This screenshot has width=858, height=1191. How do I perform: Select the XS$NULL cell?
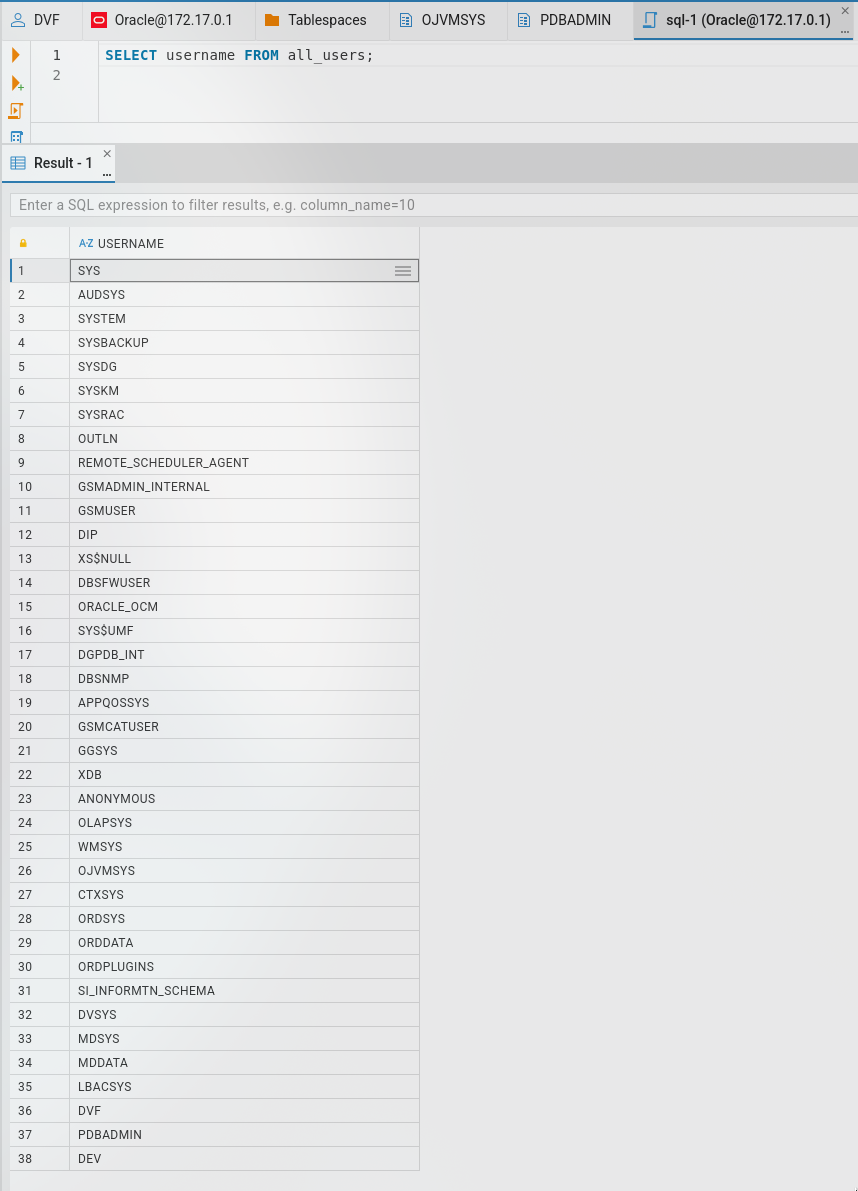tap(244, 558)
